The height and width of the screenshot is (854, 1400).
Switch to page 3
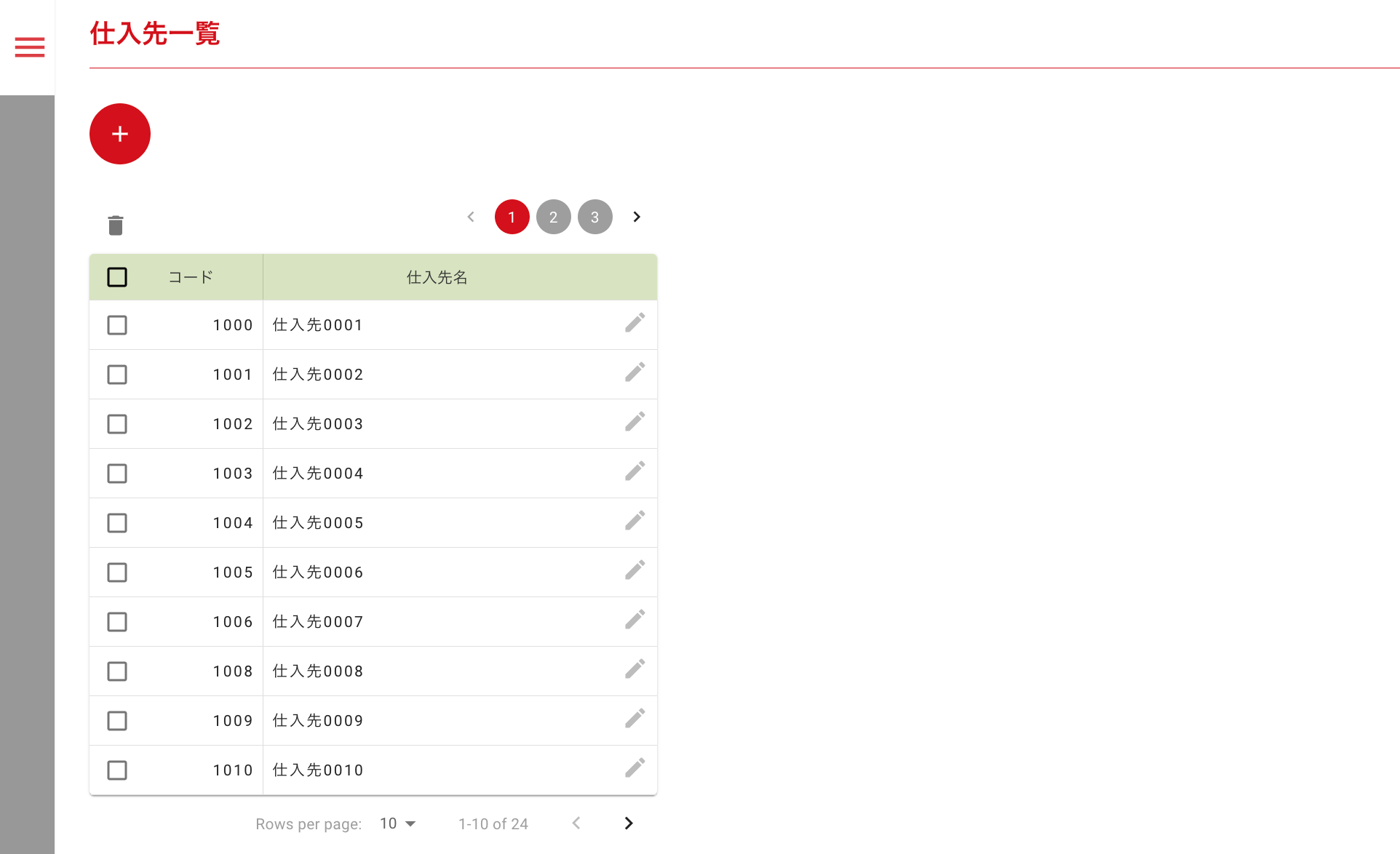point(595,217)
